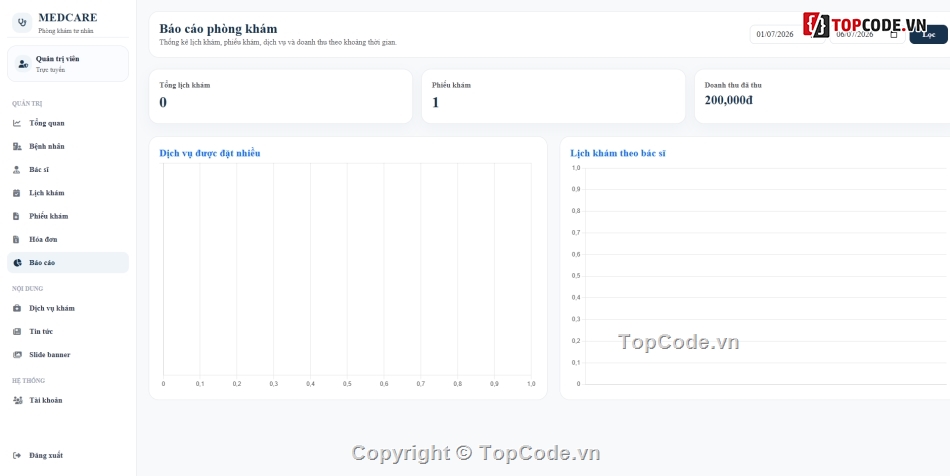This screenshot has width=950, height=476.
Task: Click the Dịch vụ khám medical kit icon
Action: (x=17, y=308)
